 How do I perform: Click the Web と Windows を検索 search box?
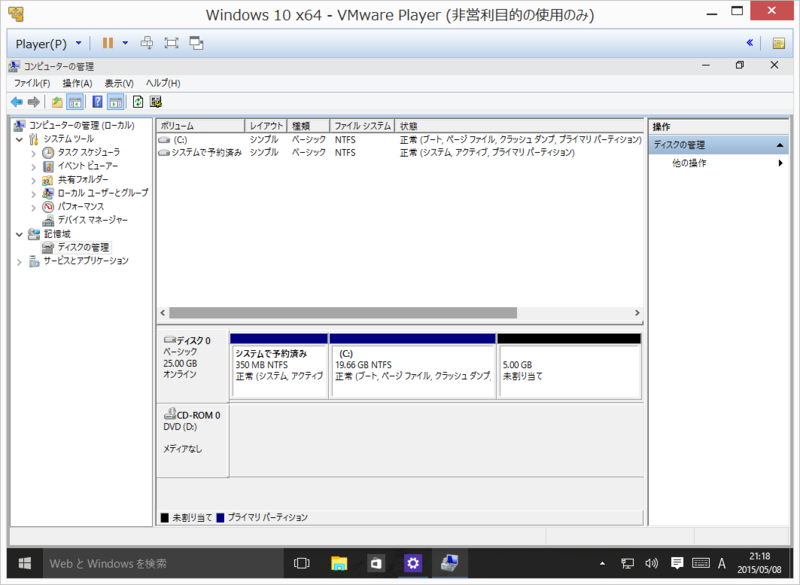163,564
